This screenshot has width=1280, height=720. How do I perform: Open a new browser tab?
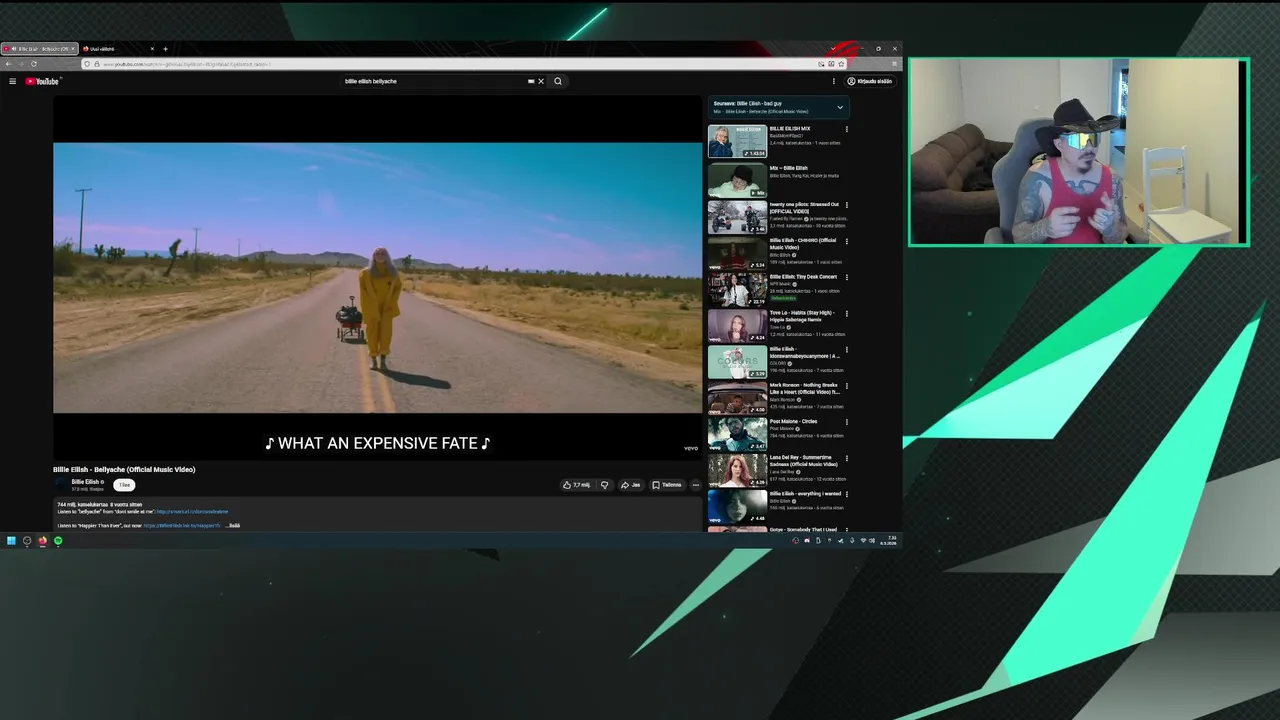165,49
